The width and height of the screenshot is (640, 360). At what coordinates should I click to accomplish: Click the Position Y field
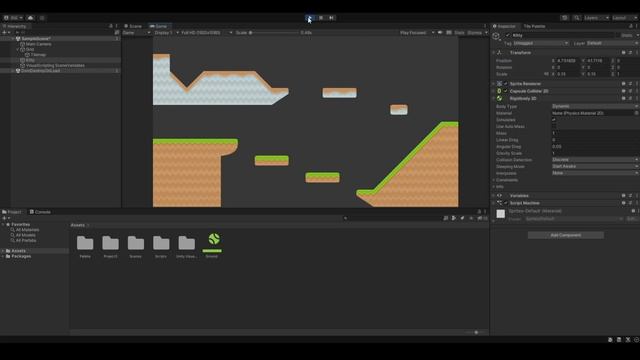click(598, 61)
